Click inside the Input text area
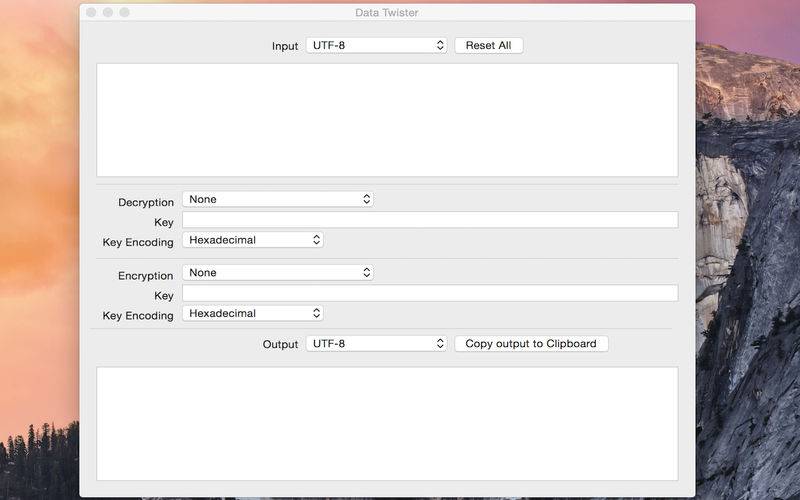This screenshot has height=500, width=800. click(387, 120)
